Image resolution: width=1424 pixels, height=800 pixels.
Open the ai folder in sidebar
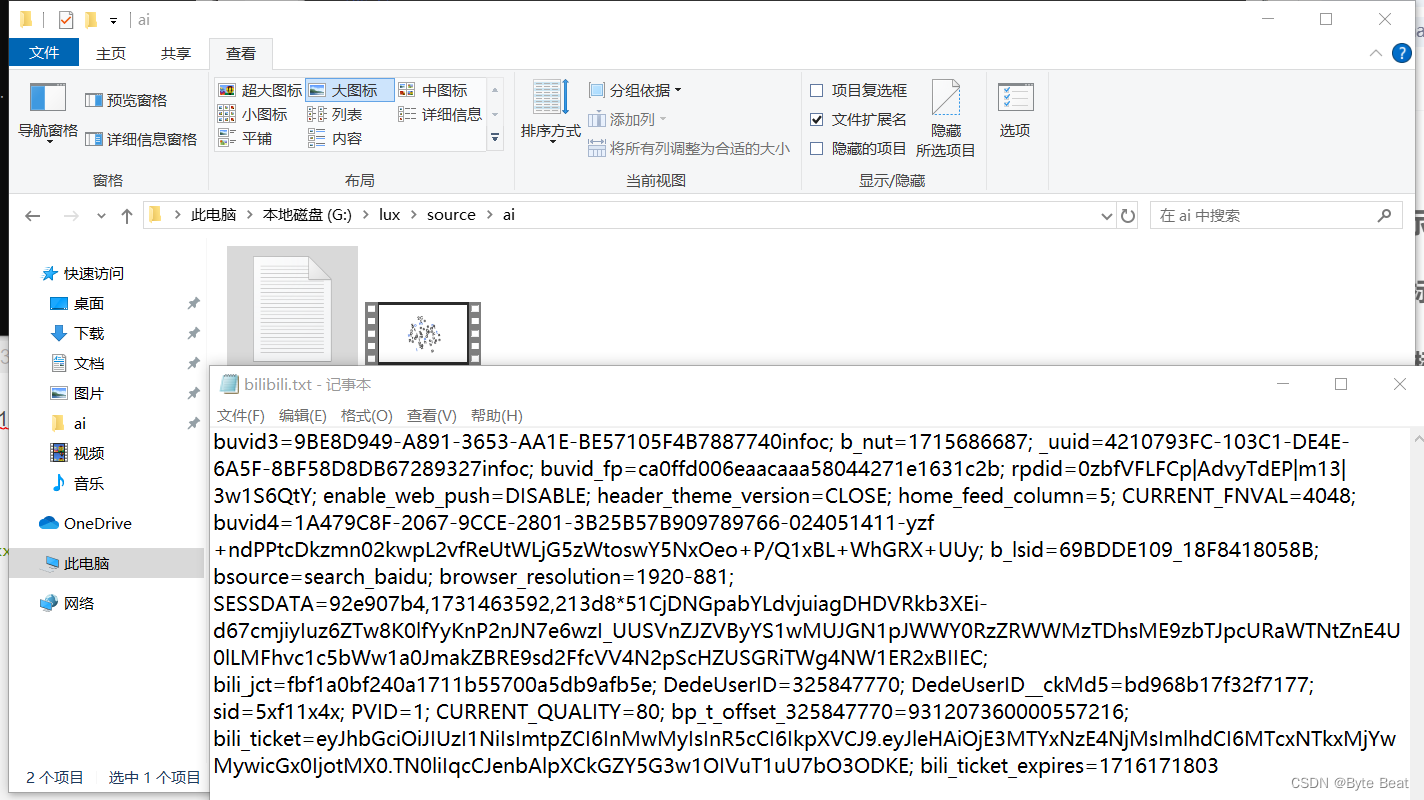[80, 423]
